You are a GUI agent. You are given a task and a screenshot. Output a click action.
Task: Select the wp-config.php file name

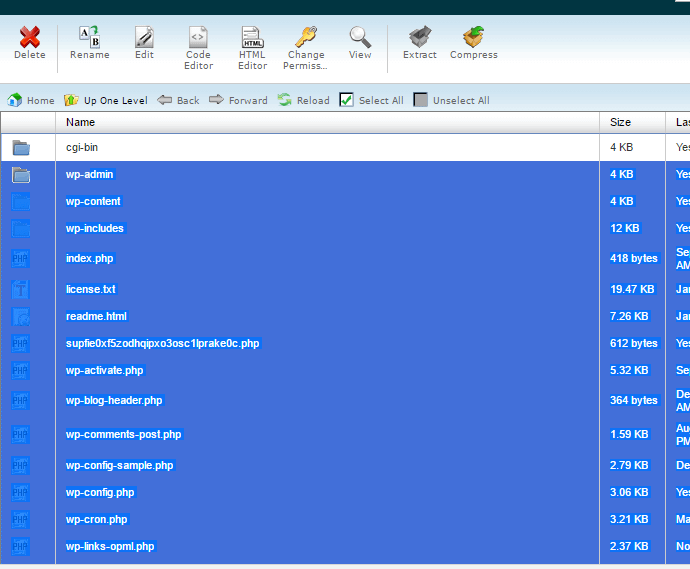pyautogui.click(x=100, y=492)
